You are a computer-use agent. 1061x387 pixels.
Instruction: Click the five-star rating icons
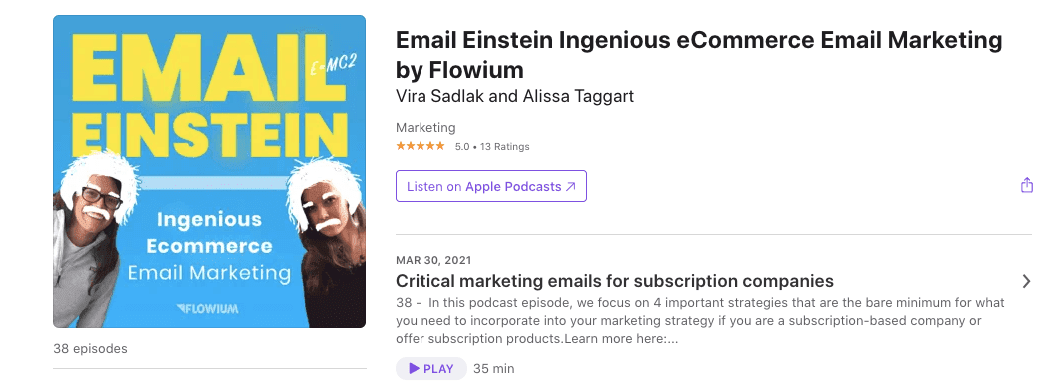[x=421, y=146]
